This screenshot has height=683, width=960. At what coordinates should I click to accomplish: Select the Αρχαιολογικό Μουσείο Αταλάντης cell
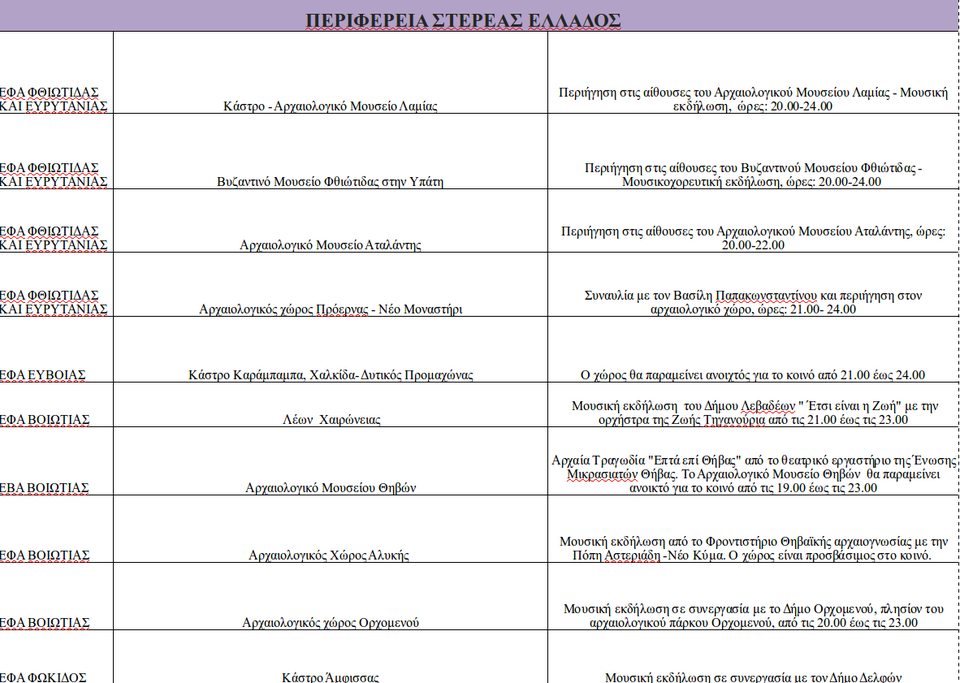[x=330, y=245]
